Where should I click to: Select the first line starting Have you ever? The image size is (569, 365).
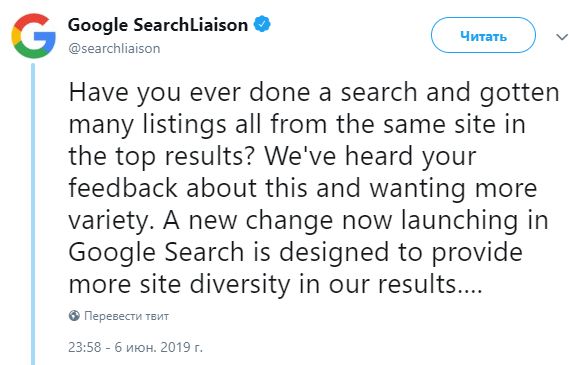pos(314,93)
